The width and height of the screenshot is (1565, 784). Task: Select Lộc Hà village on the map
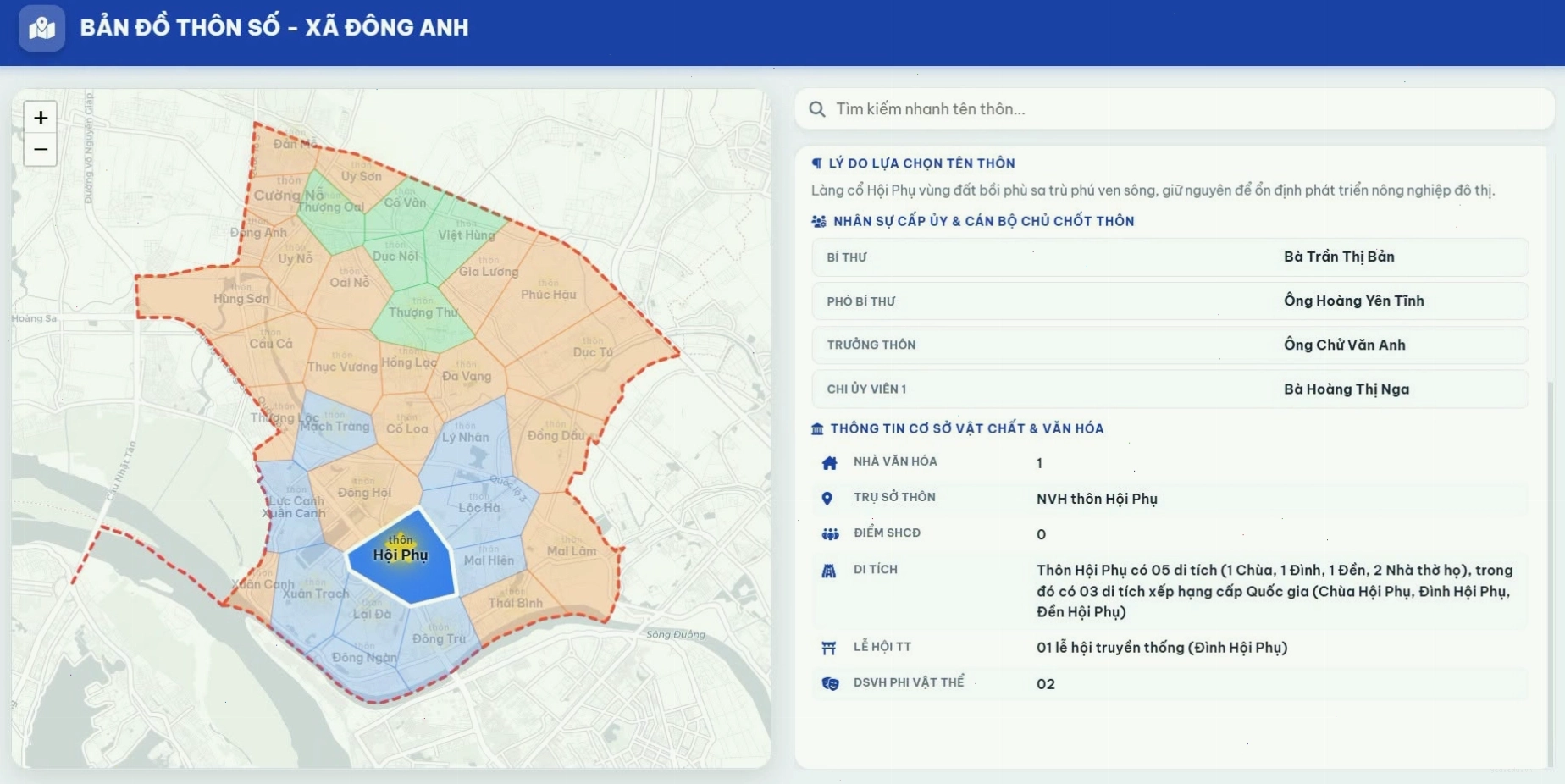479,508
